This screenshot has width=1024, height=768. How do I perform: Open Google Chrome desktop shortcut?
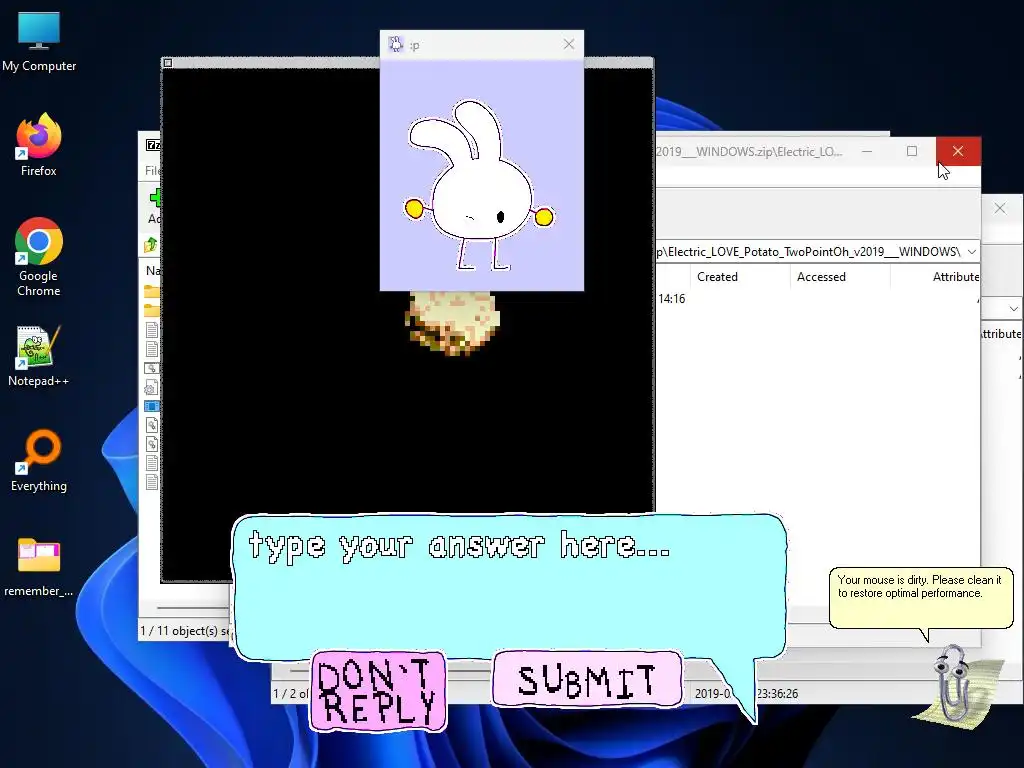[39, 257]
